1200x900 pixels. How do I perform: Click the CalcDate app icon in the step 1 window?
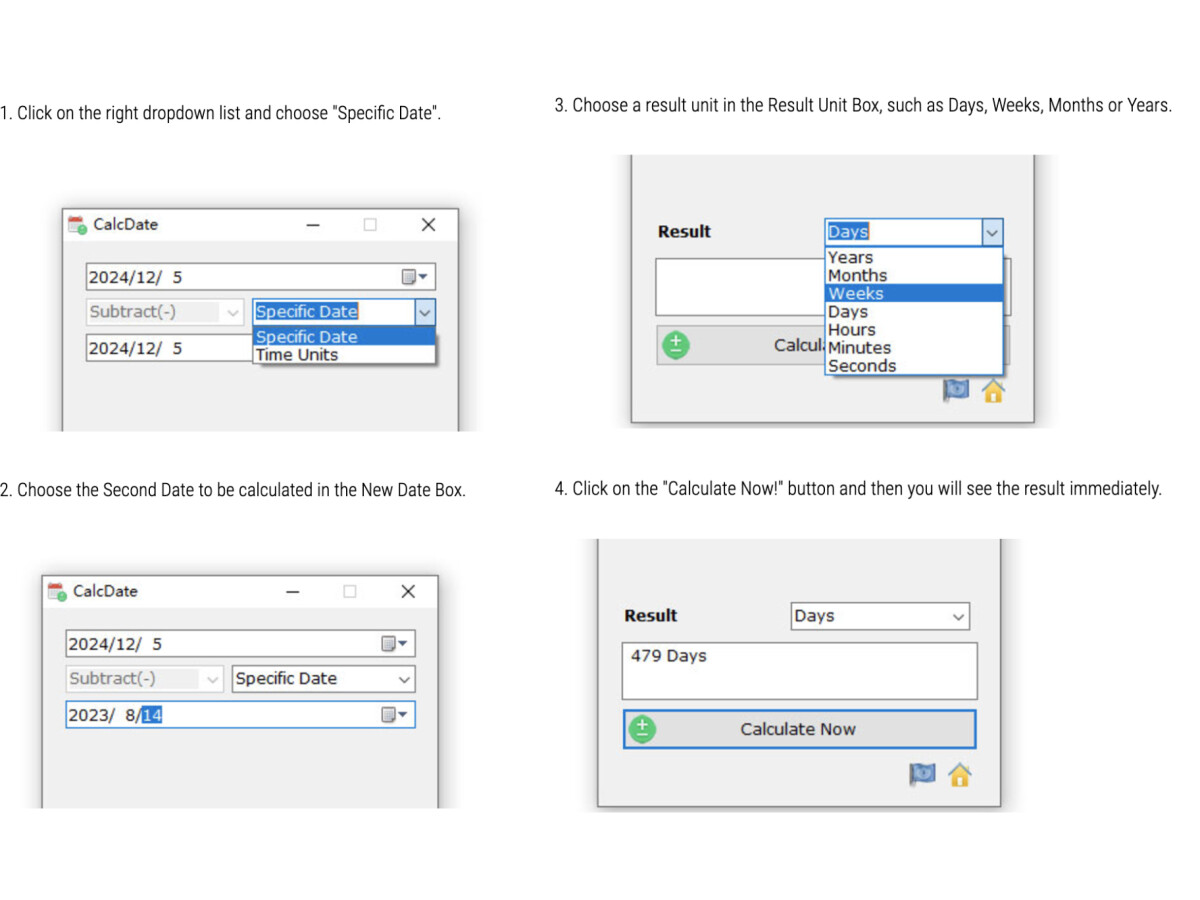[x=77, y=225]
